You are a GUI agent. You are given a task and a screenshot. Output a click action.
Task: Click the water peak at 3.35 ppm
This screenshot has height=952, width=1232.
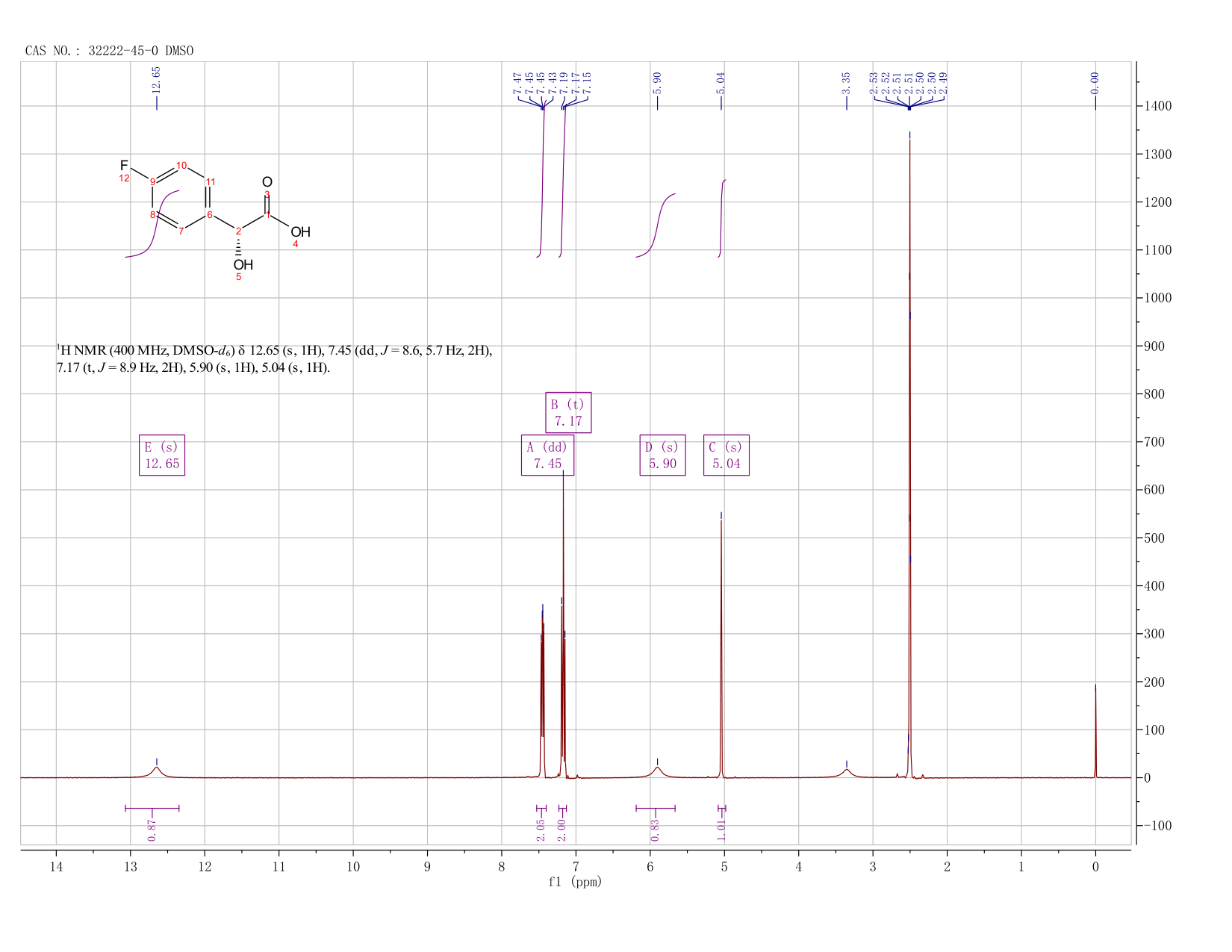click(846, 773)
